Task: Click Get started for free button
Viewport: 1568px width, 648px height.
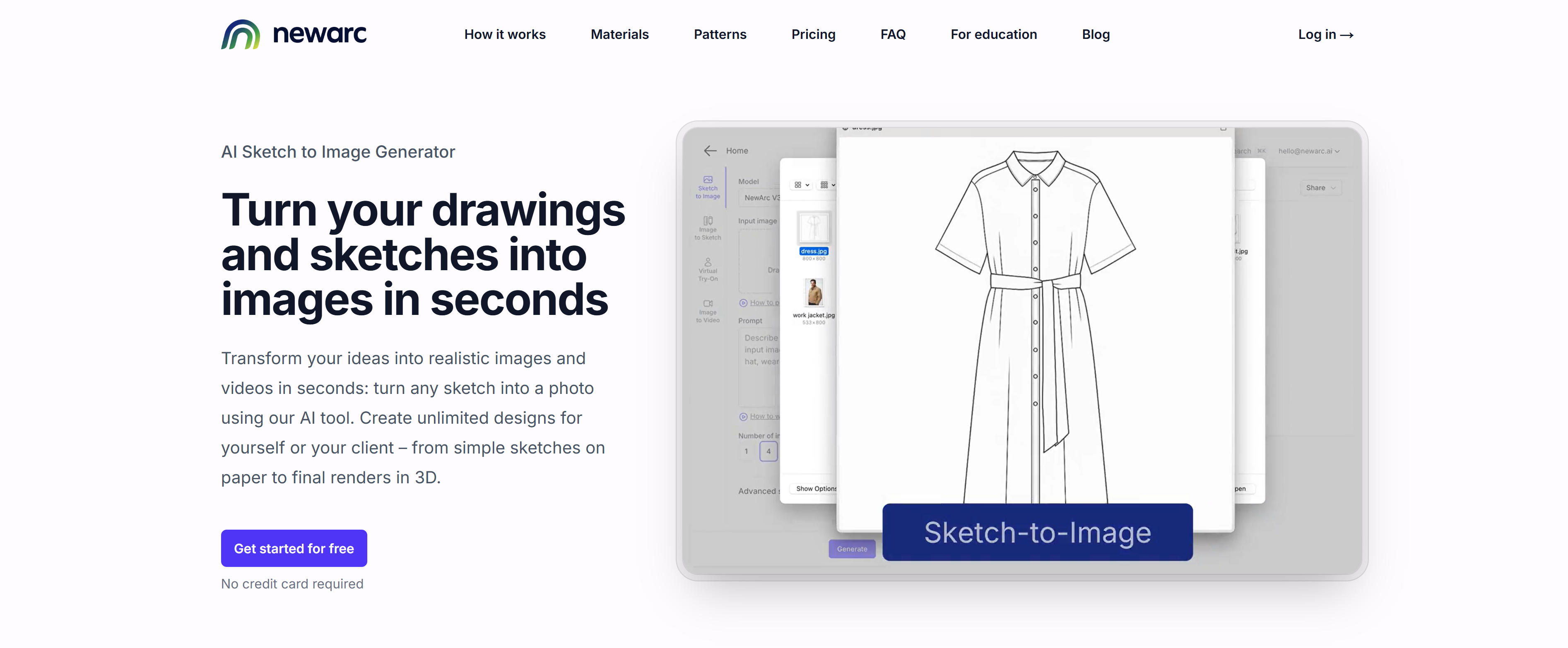Action: click(294, 548)
